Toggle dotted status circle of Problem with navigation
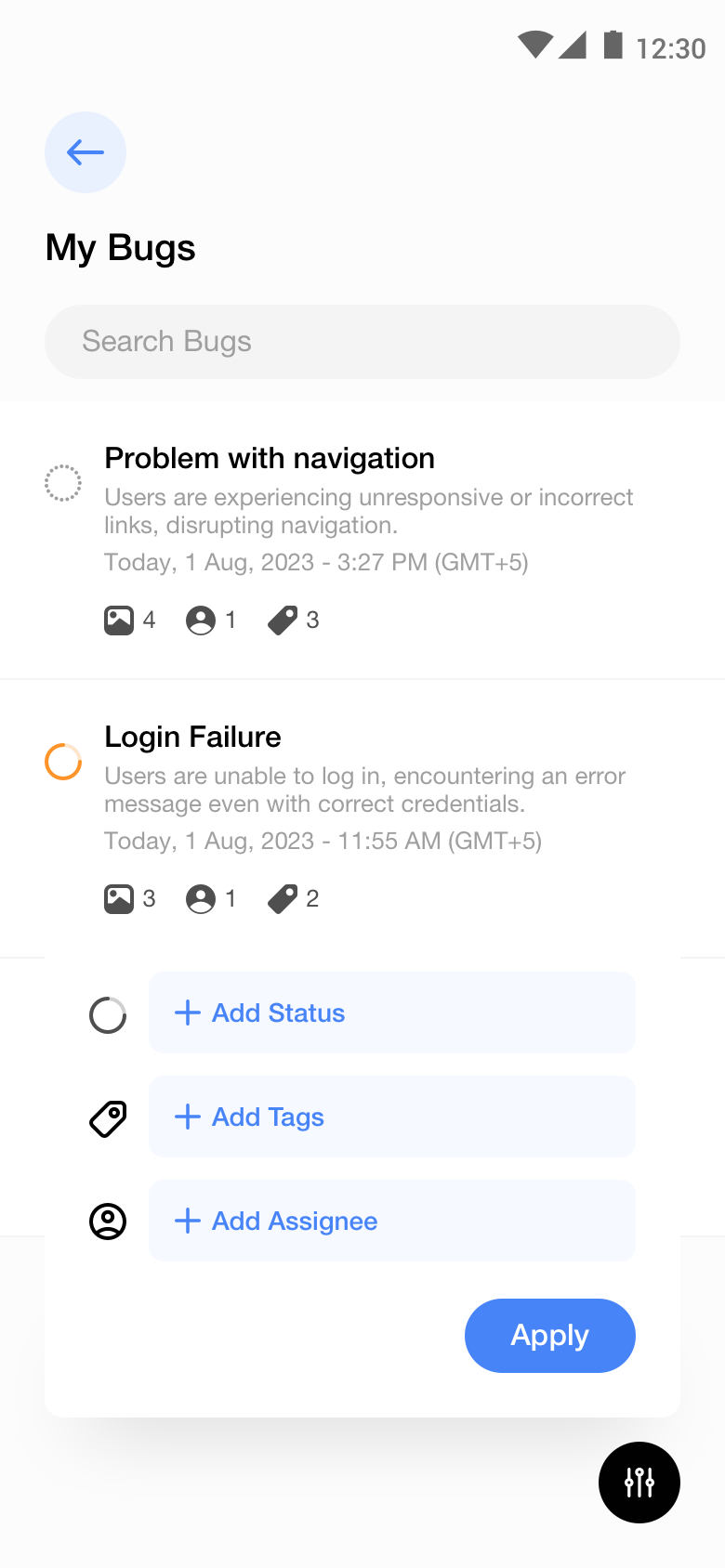 pyautogui.click(x=63, y=483)
